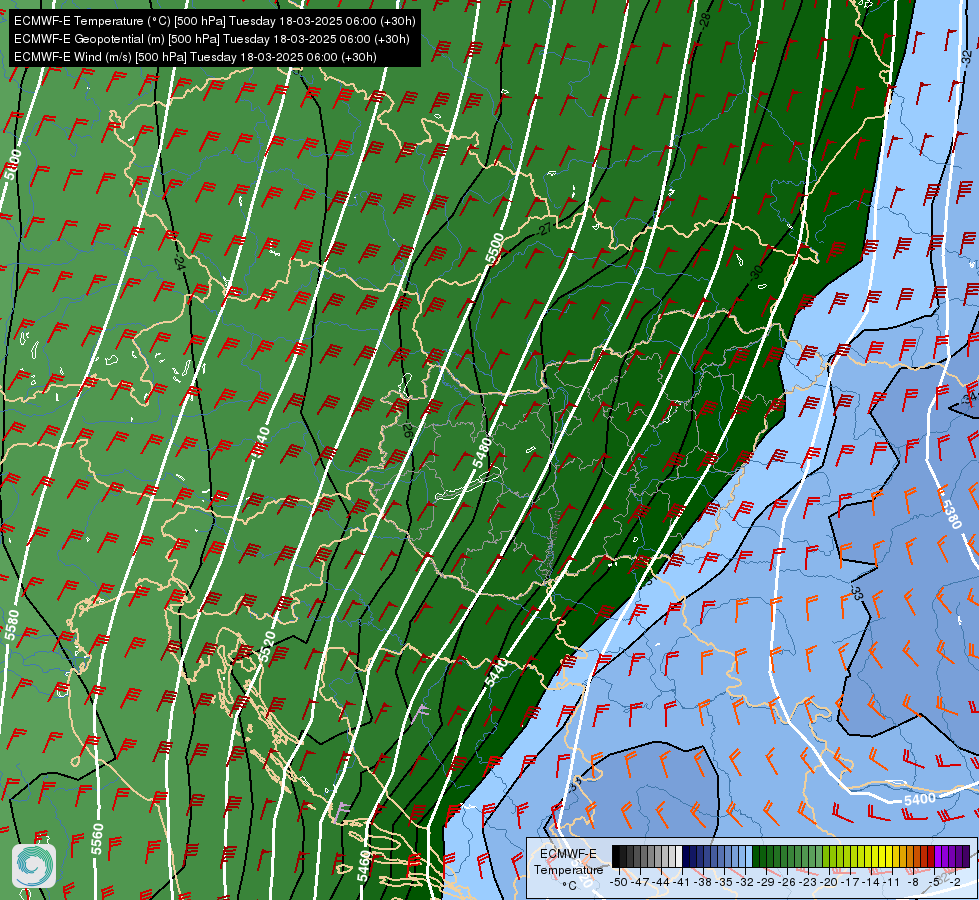Click the 5580 geopotential contour label
979x900 pixels.
12,625
